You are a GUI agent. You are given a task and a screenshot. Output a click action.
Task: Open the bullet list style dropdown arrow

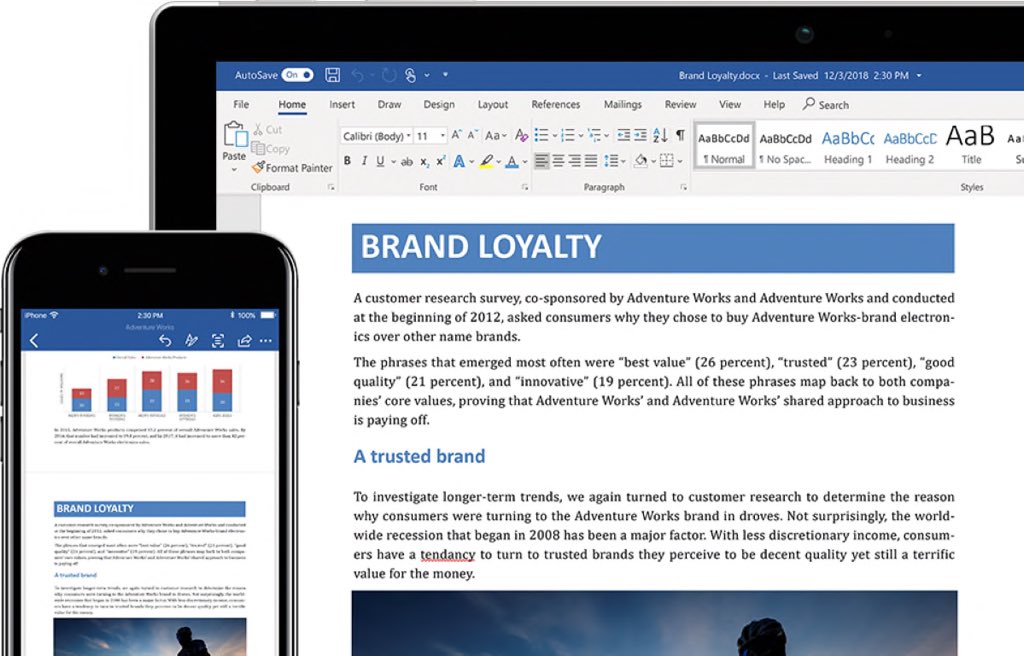point(554,136)
